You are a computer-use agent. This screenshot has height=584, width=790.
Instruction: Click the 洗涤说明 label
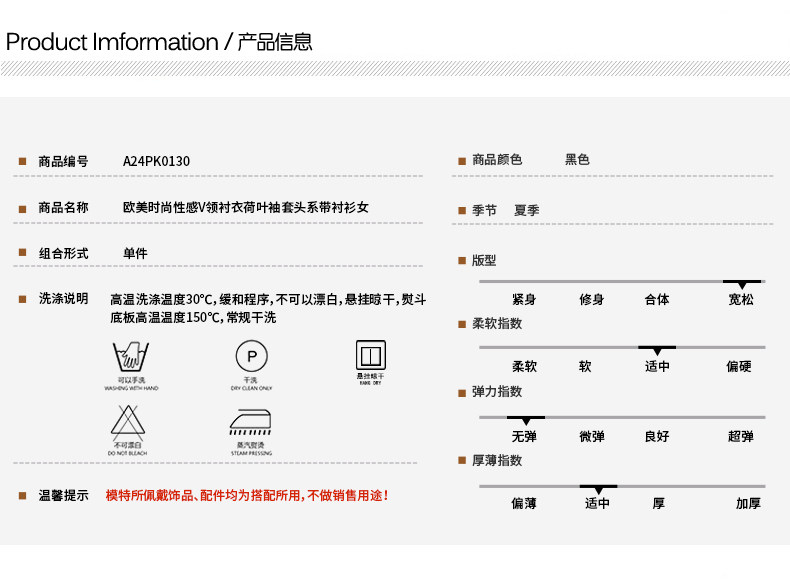click(63, 298)
